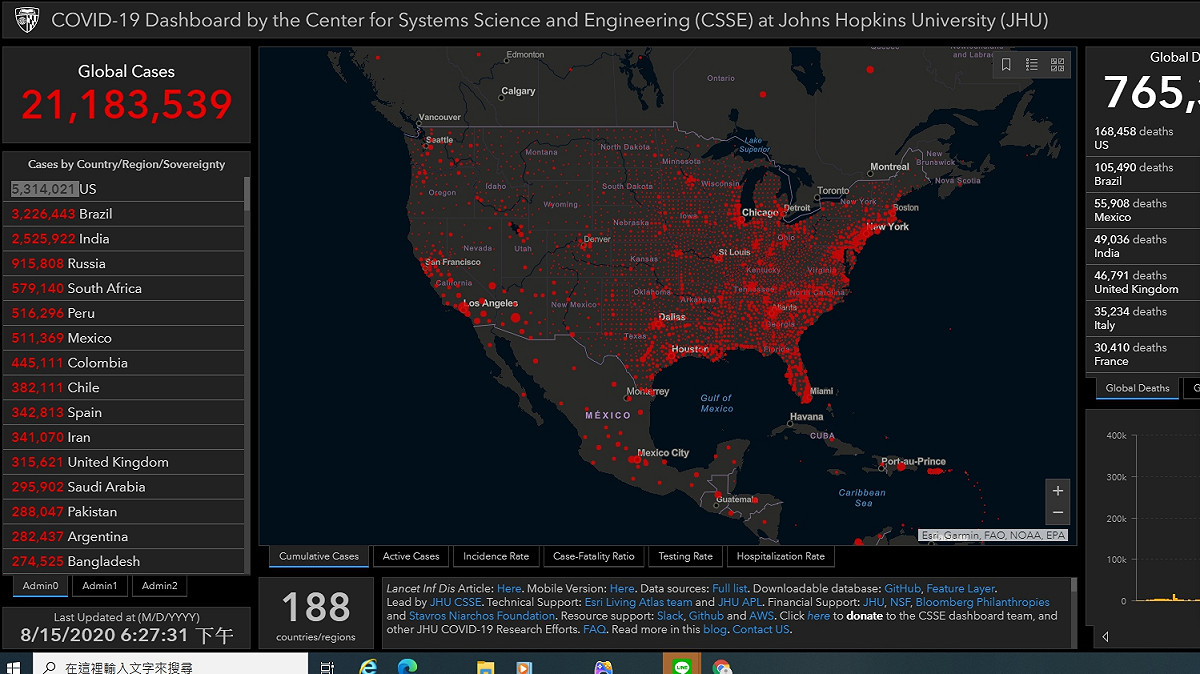The height and width of the screenshot is (674, 1200).
Task: Open the basemap gallery grid icon
Action: [x=1058, y=65]
